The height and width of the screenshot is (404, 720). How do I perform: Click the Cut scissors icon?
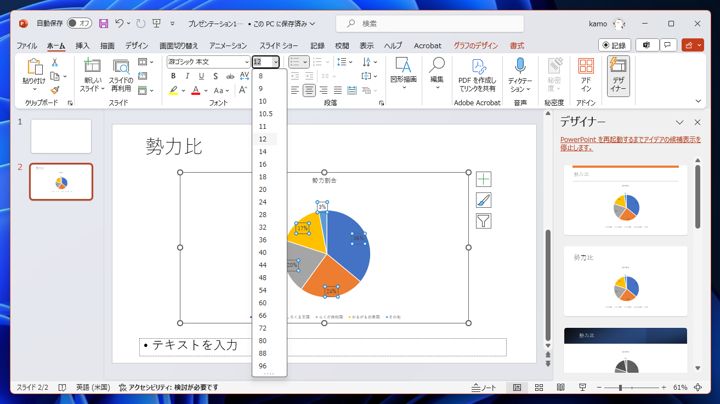click(x=55, y=62)
